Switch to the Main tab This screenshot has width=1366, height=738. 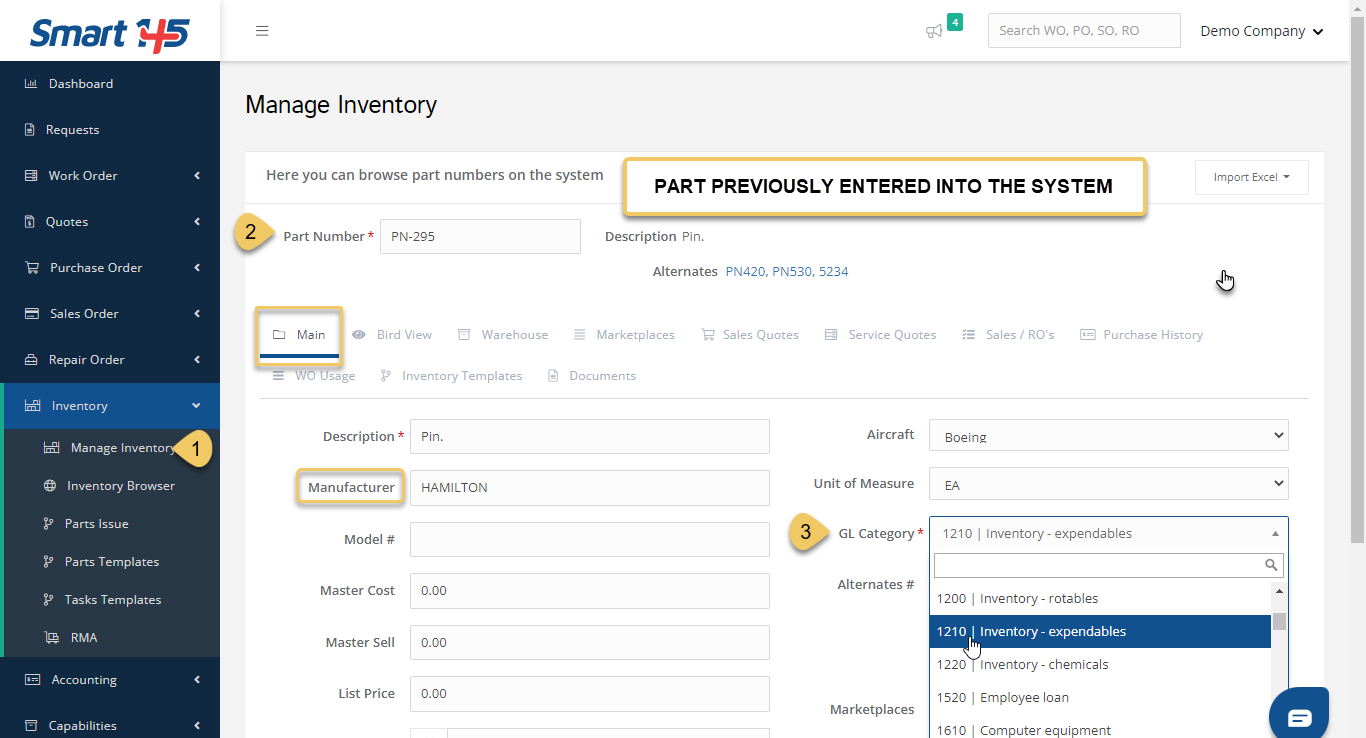[299, 335]
